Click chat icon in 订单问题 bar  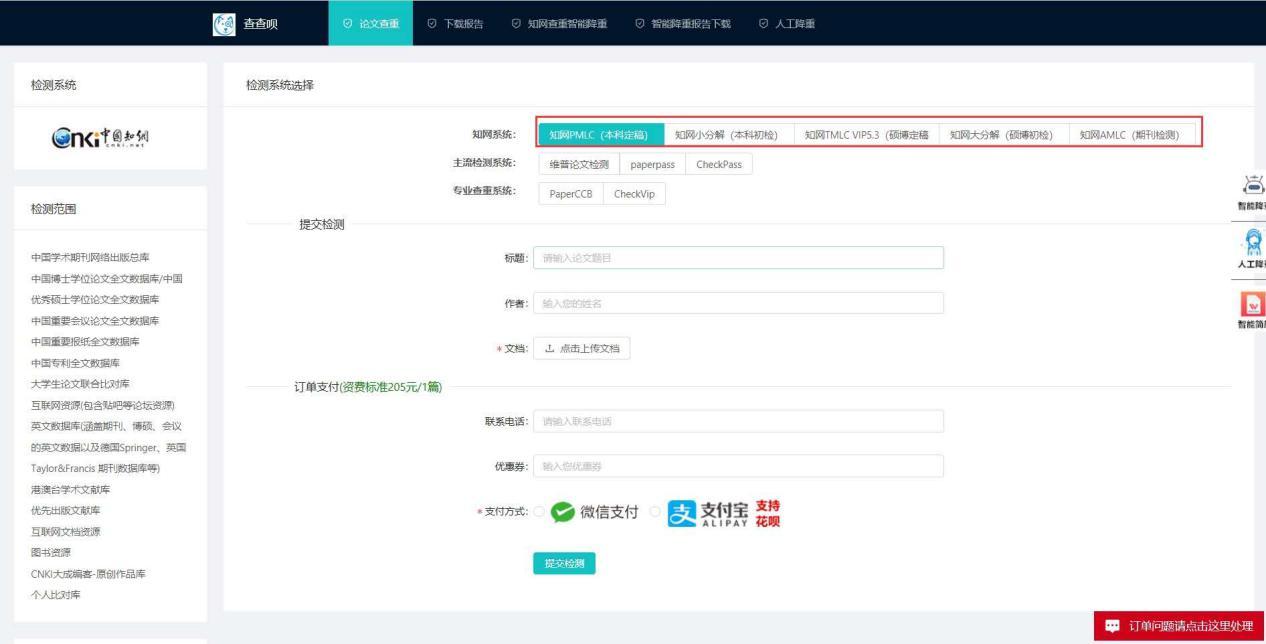point(1111,626)
